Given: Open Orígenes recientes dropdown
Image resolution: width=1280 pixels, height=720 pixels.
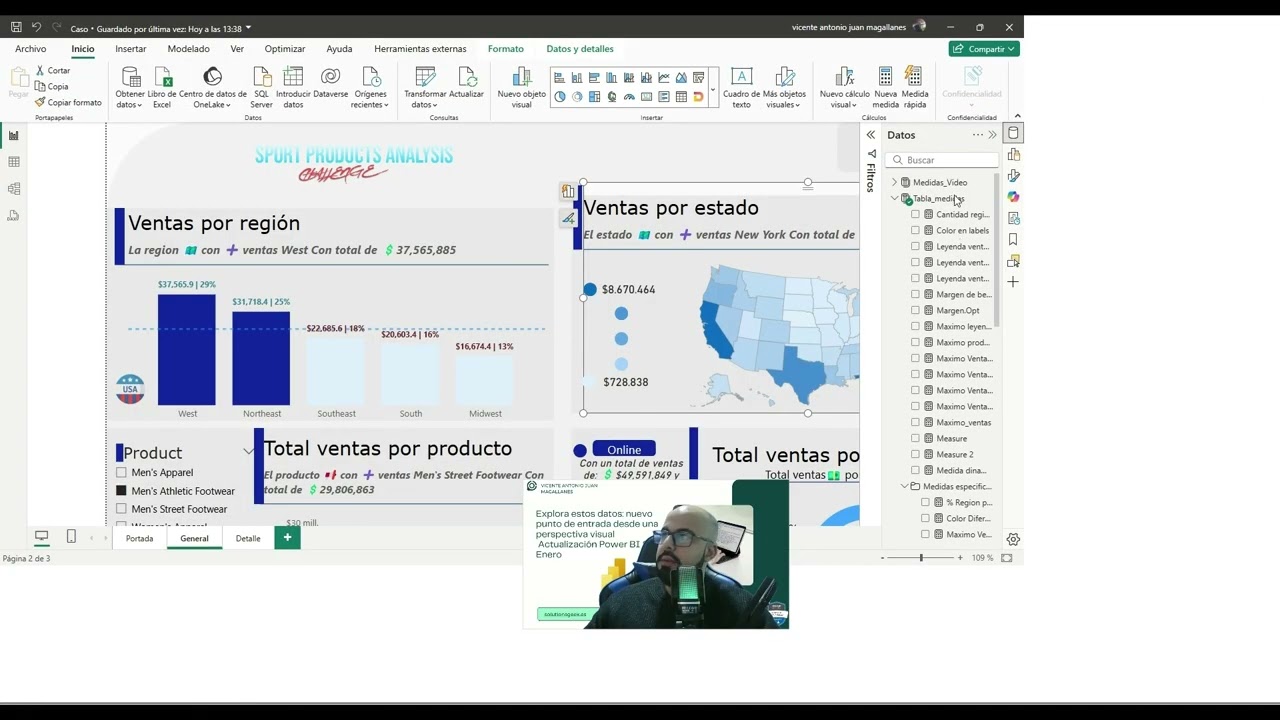Looking at the screenshot, I should pos(370,88).
